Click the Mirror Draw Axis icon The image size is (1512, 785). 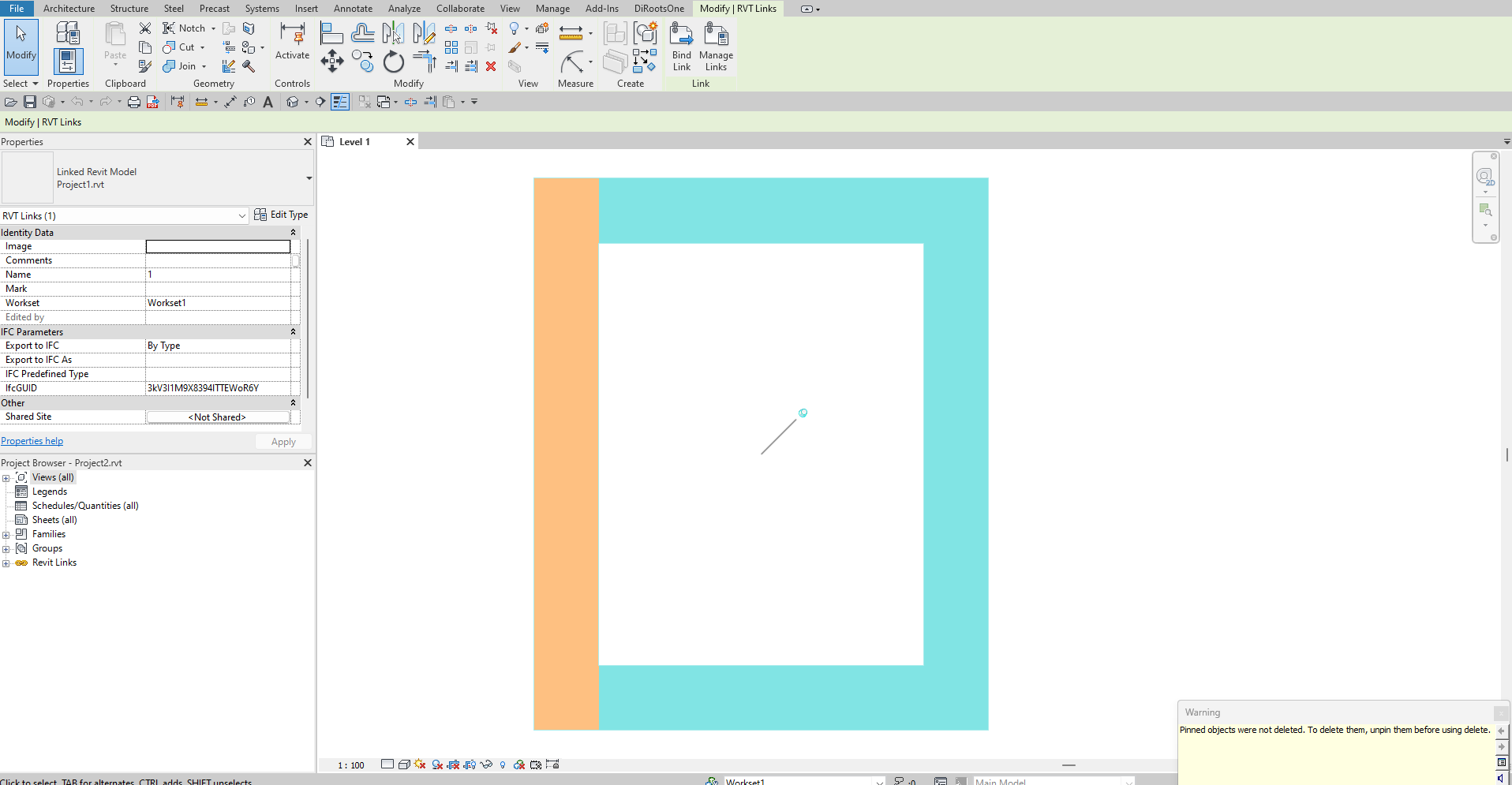click(x=424, y=33)
